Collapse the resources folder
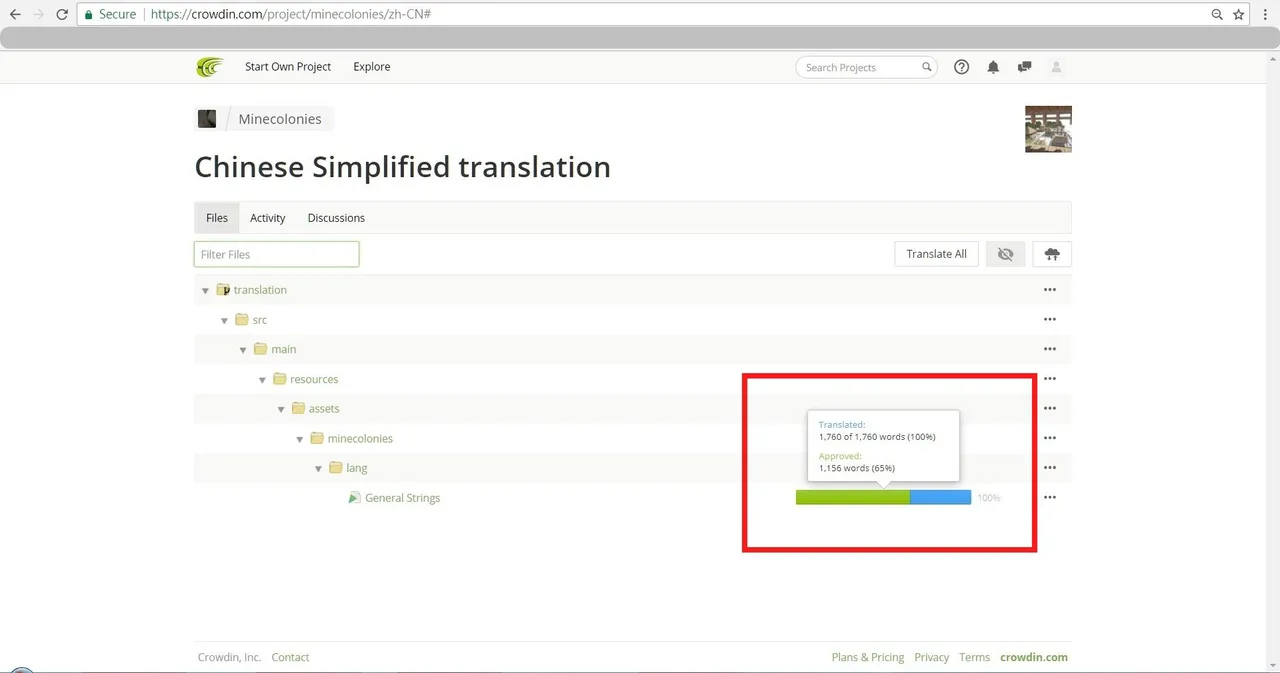 click(262, 380)
